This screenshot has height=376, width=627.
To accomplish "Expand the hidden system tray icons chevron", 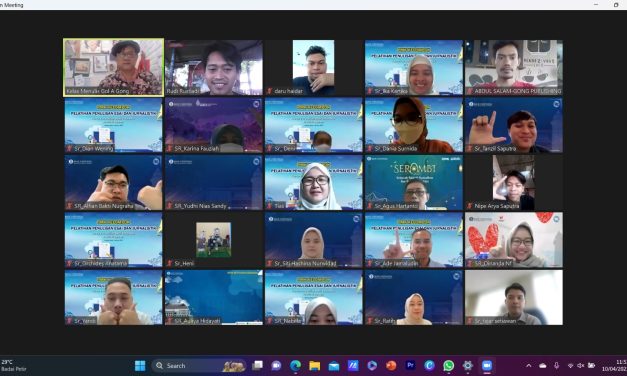I will pyautogui.click(x=529, y=366).
